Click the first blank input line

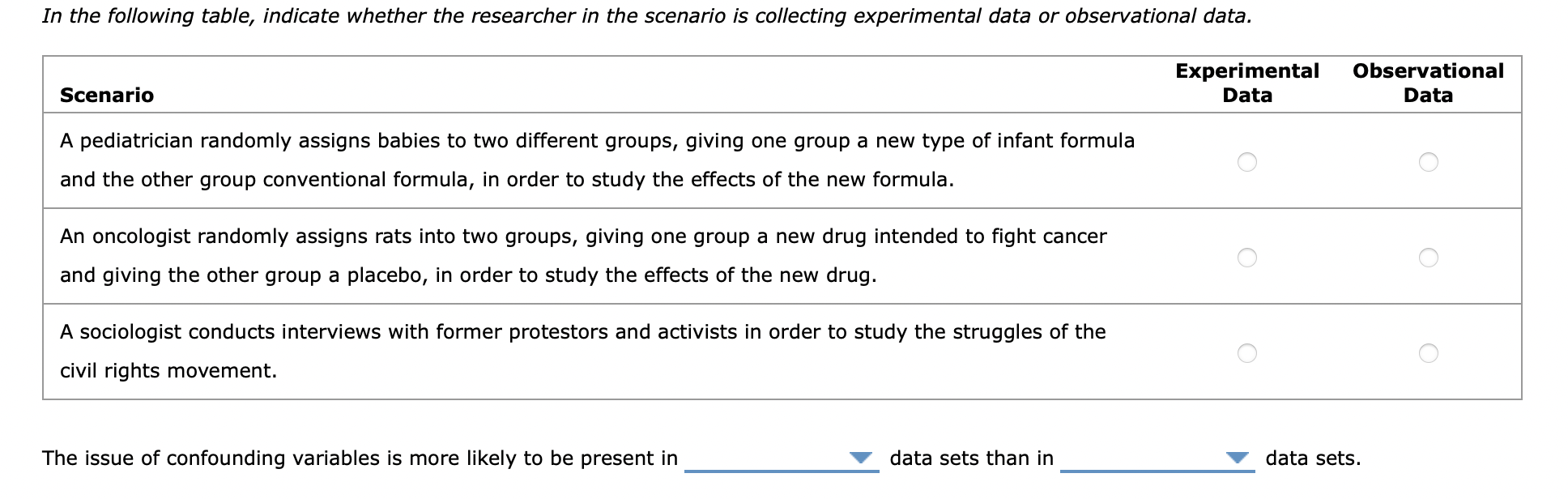[x=782, y=470]
